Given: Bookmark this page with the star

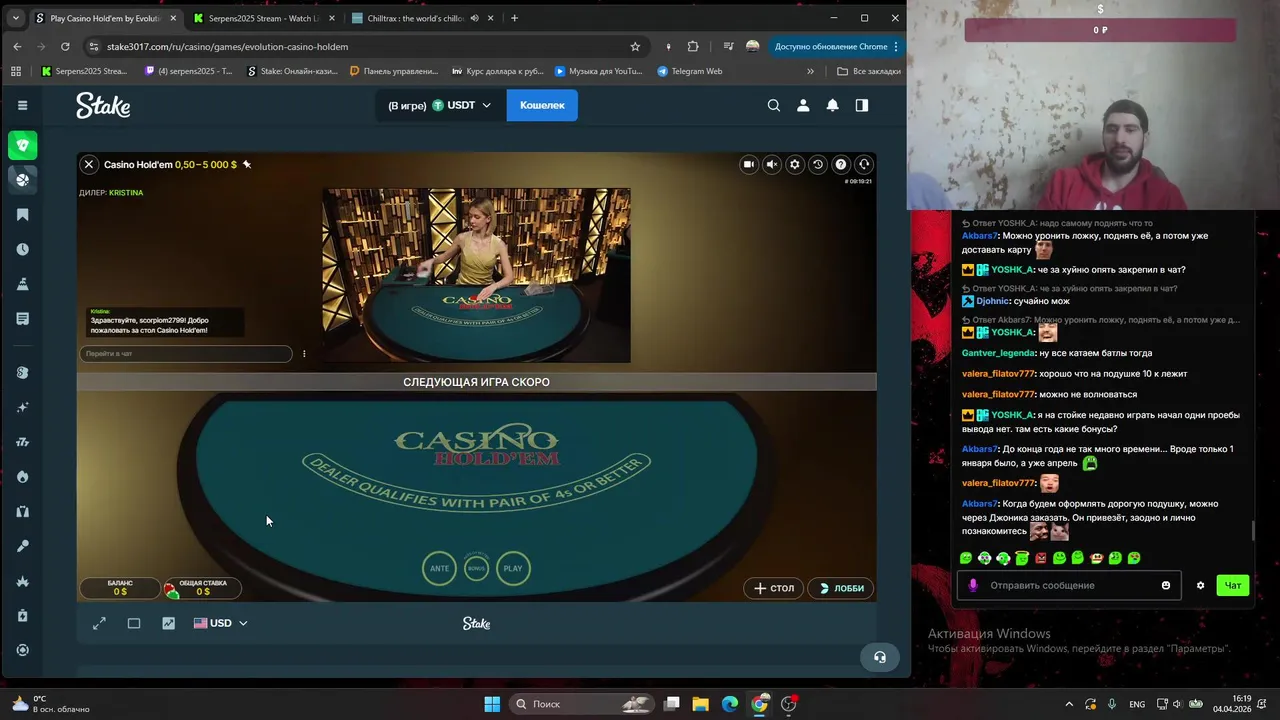Looking at the screenshot, I should tap(635, 46).
